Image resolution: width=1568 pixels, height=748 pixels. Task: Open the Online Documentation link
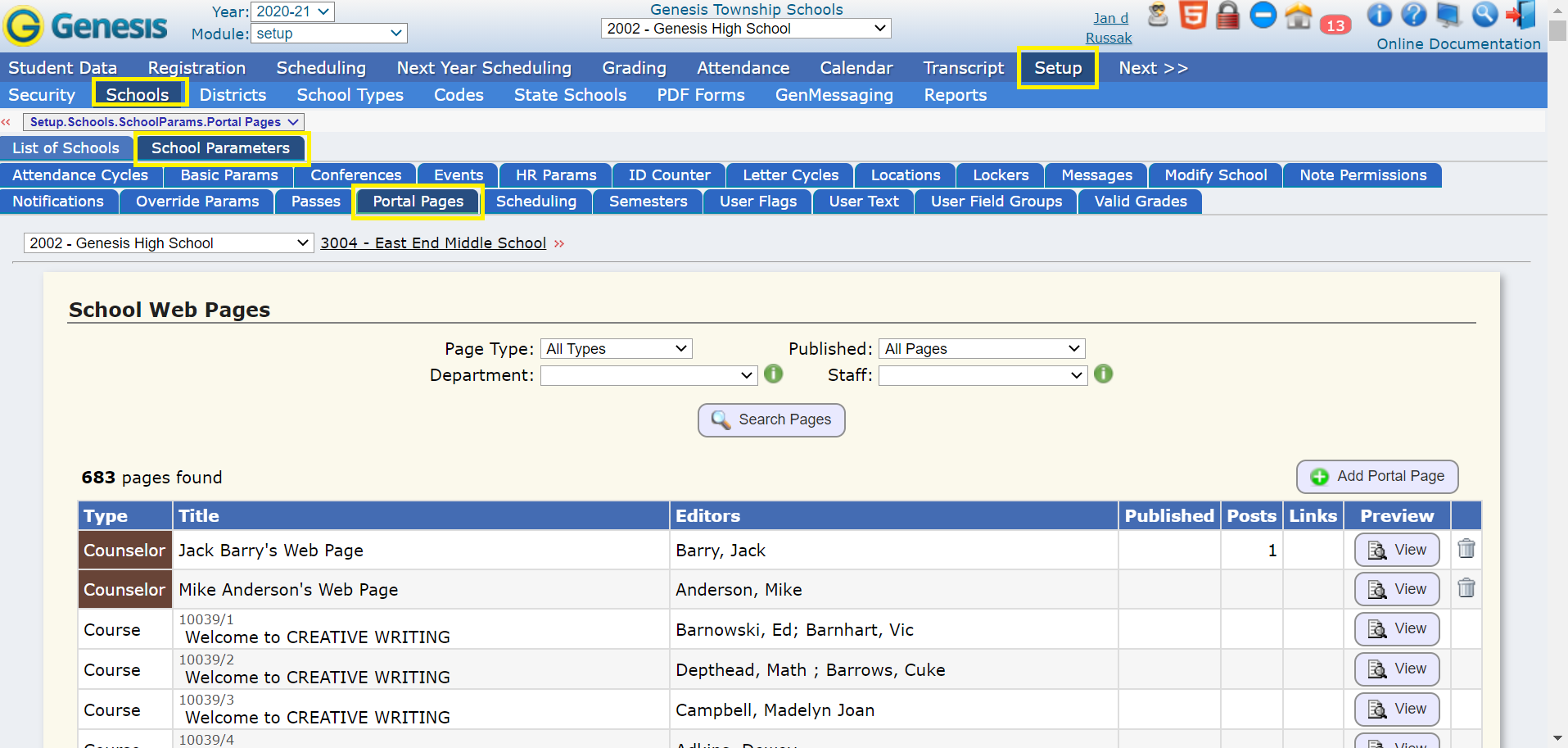tap(1458, 44)
